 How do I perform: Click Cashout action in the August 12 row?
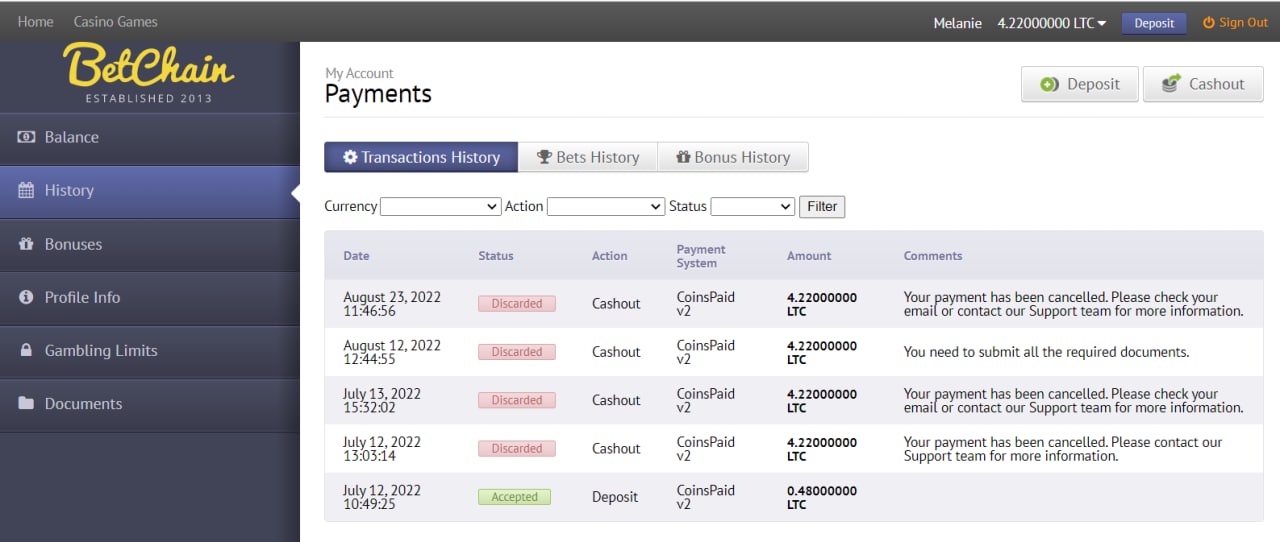(616, 352)
